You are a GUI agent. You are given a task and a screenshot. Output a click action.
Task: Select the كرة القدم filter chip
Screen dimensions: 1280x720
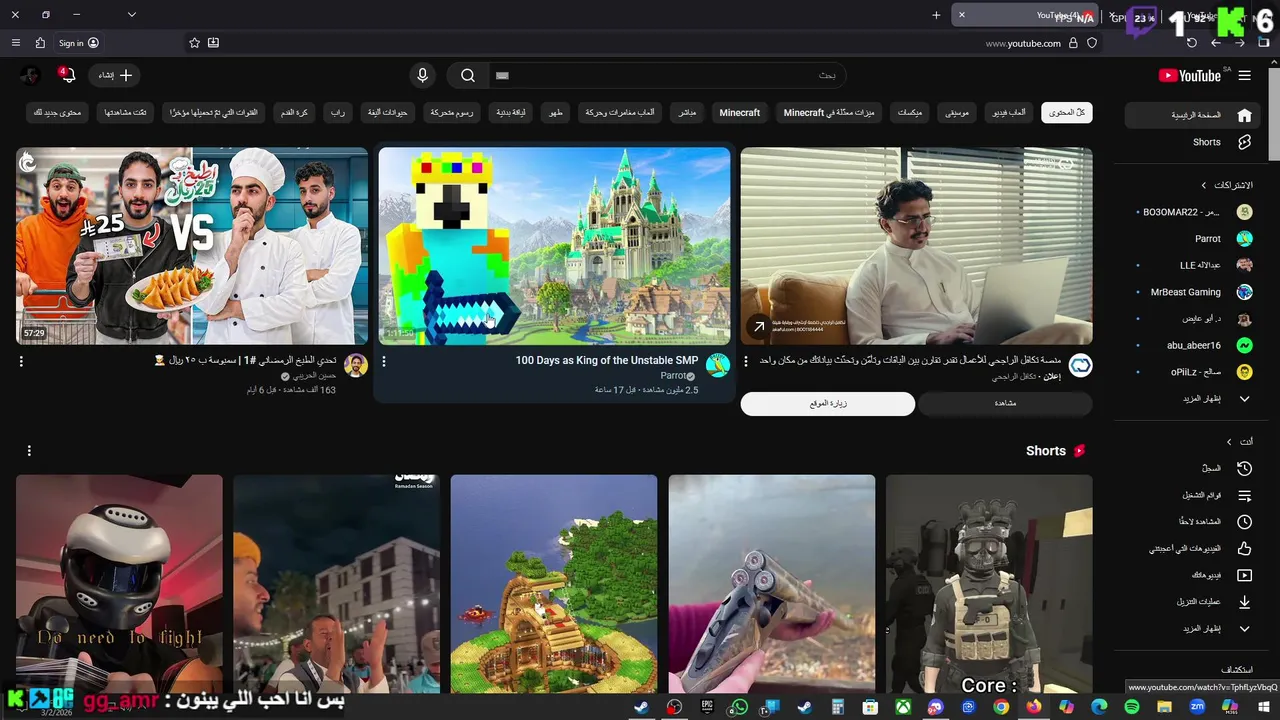coord(295,113)
